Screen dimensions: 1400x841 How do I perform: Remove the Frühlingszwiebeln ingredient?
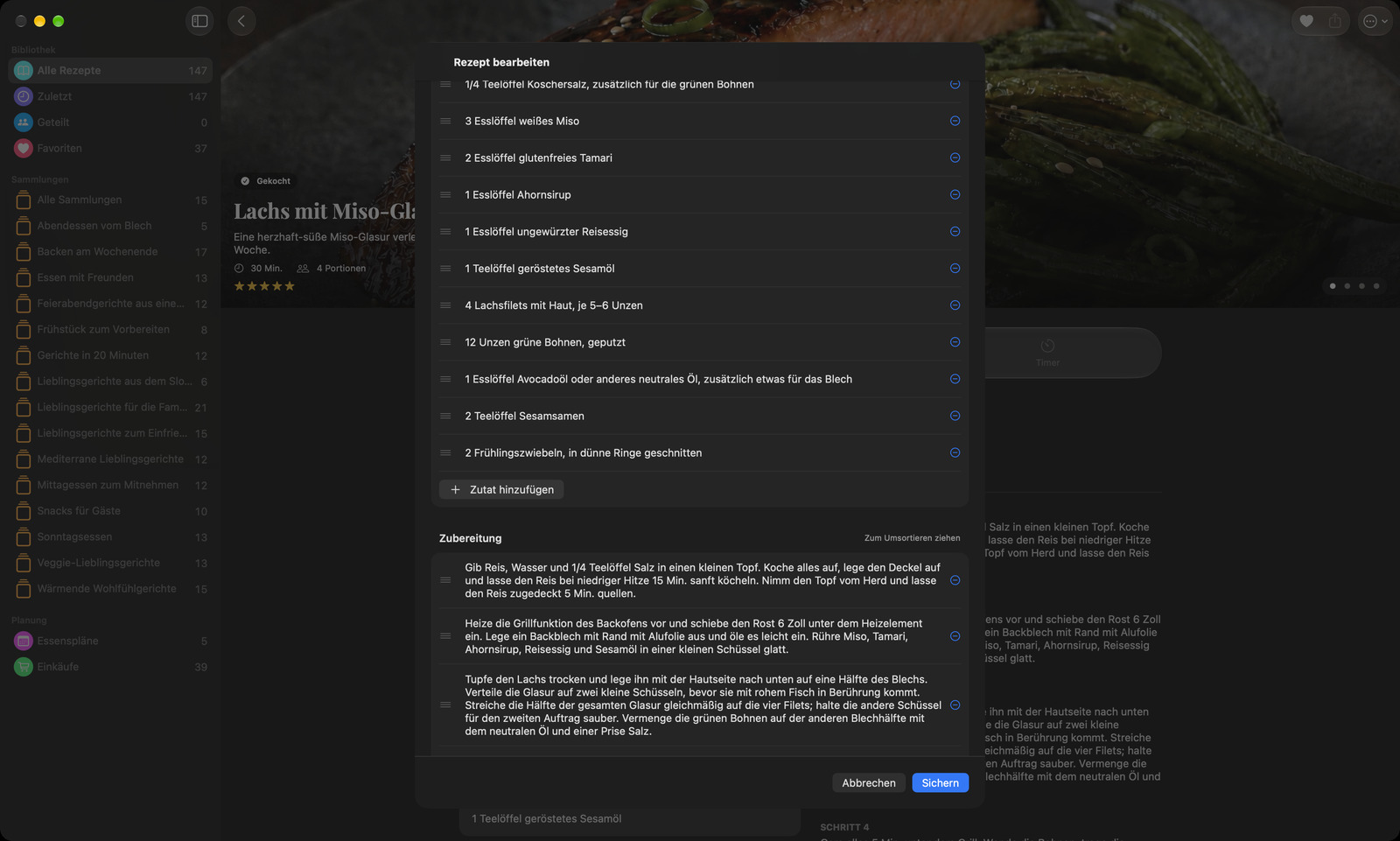click(955, 452)
